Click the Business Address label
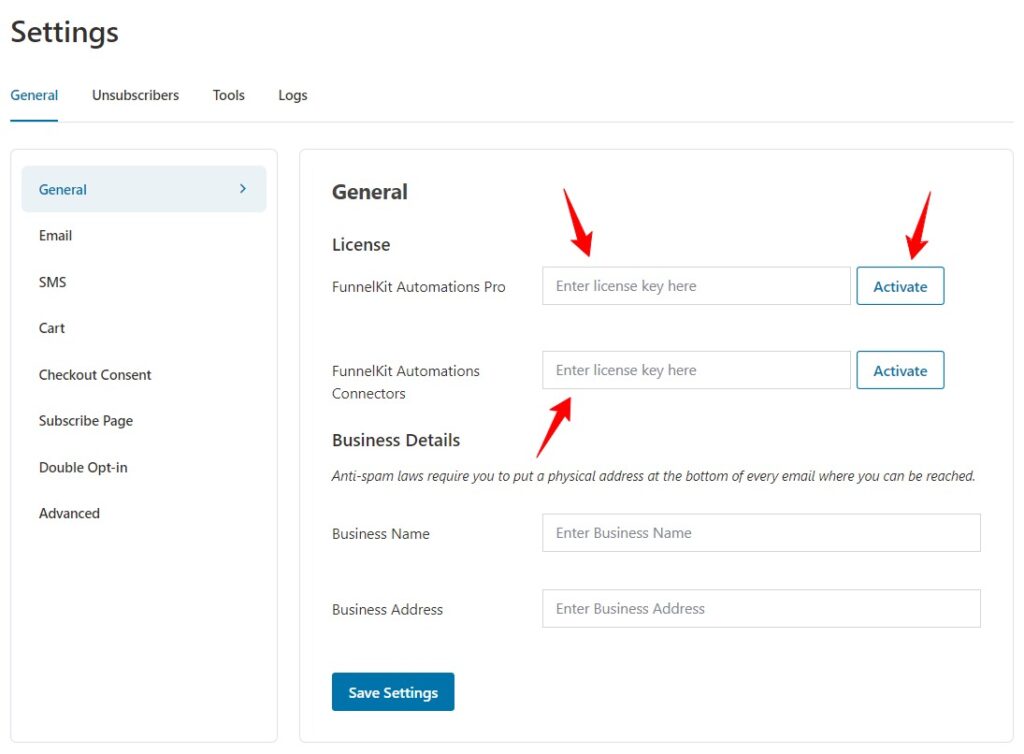The height and width of the screenshot is (754, 1024). (387, 610)
